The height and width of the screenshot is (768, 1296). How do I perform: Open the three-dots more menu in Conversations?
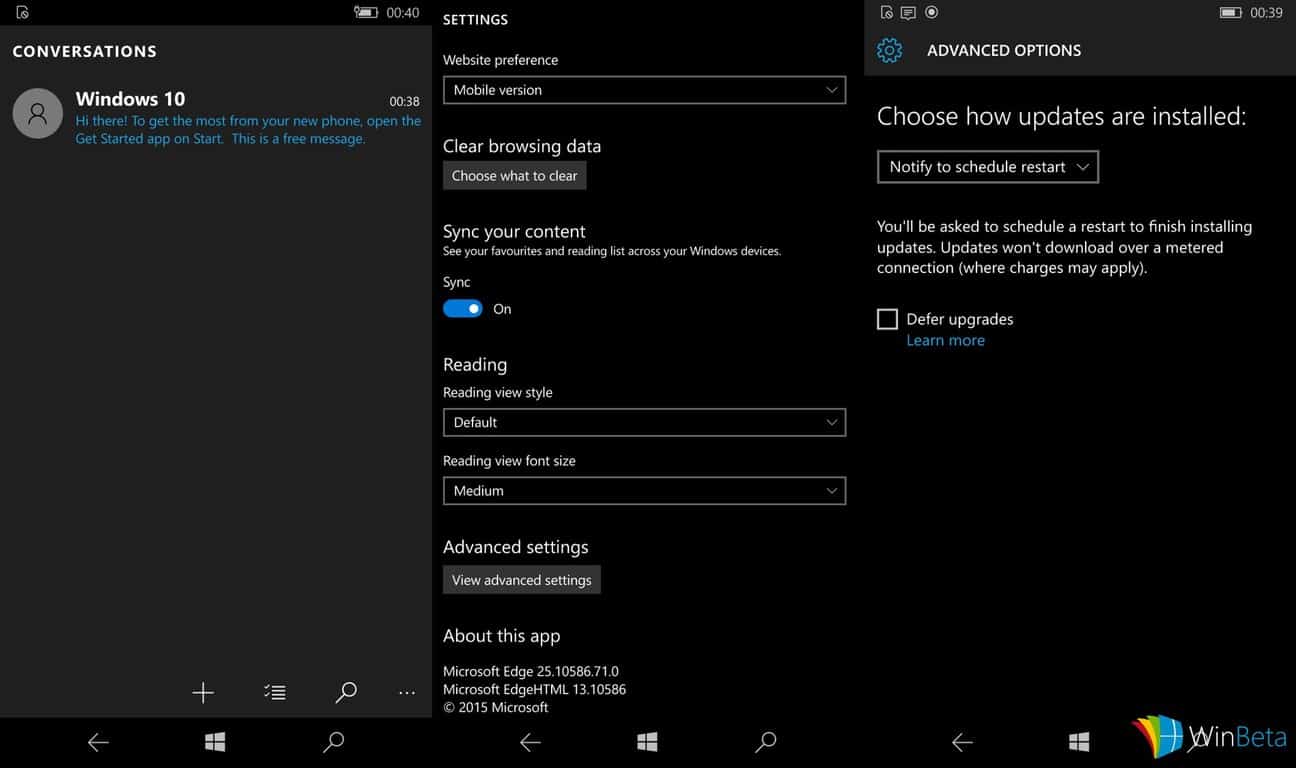tap(406, 692)
